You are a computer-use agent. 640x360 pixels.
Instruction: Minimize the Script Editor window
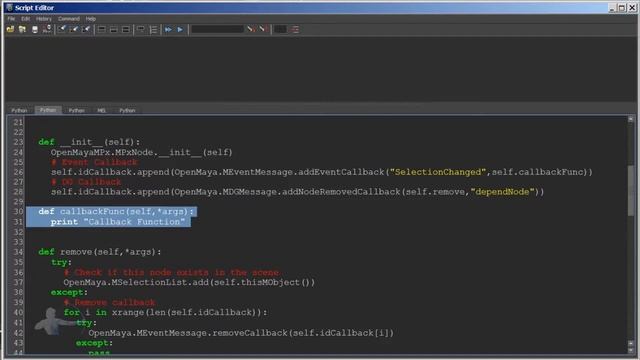[612, 8]
